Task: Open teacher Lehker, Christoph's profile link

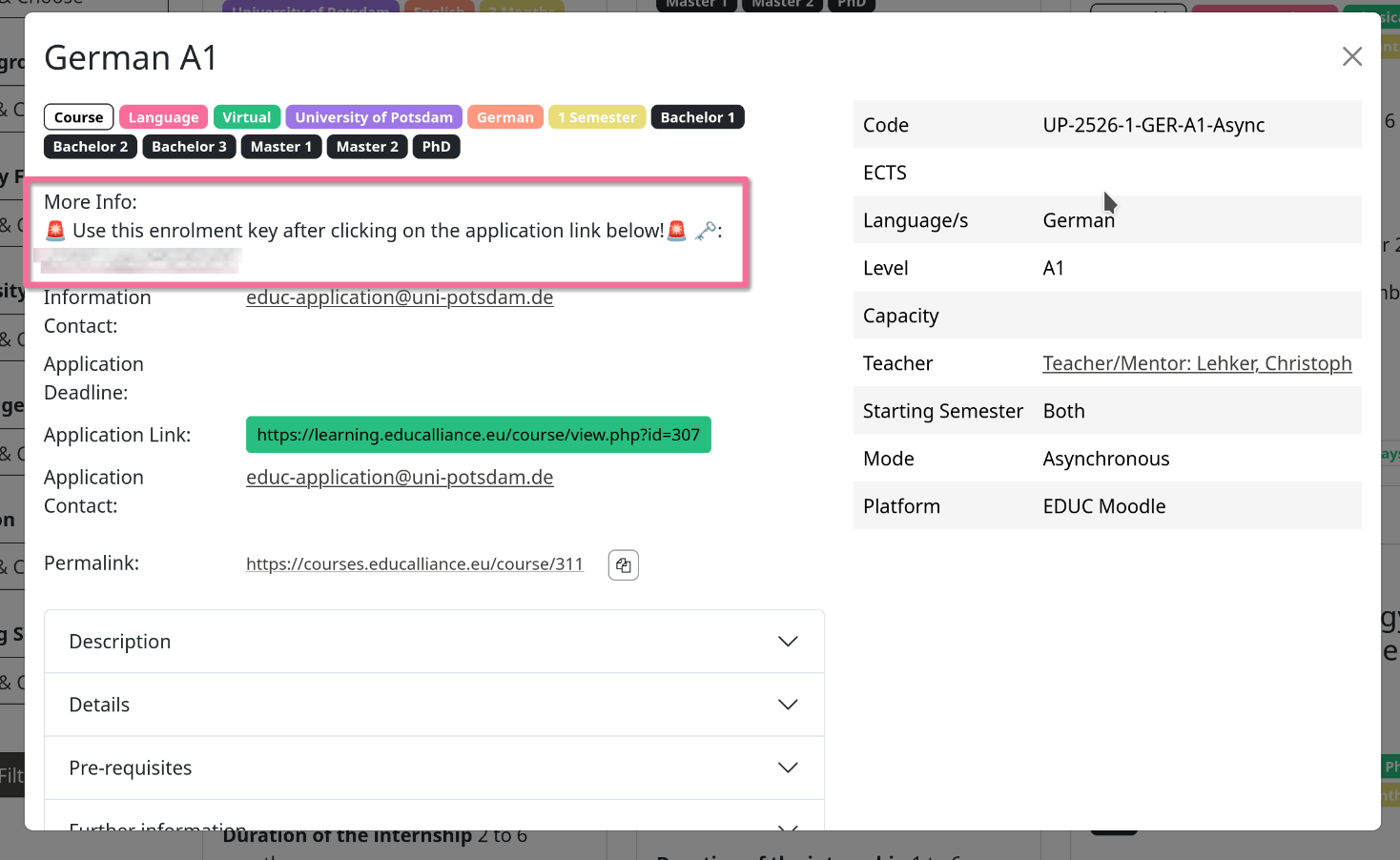Action: [1197, 363]
